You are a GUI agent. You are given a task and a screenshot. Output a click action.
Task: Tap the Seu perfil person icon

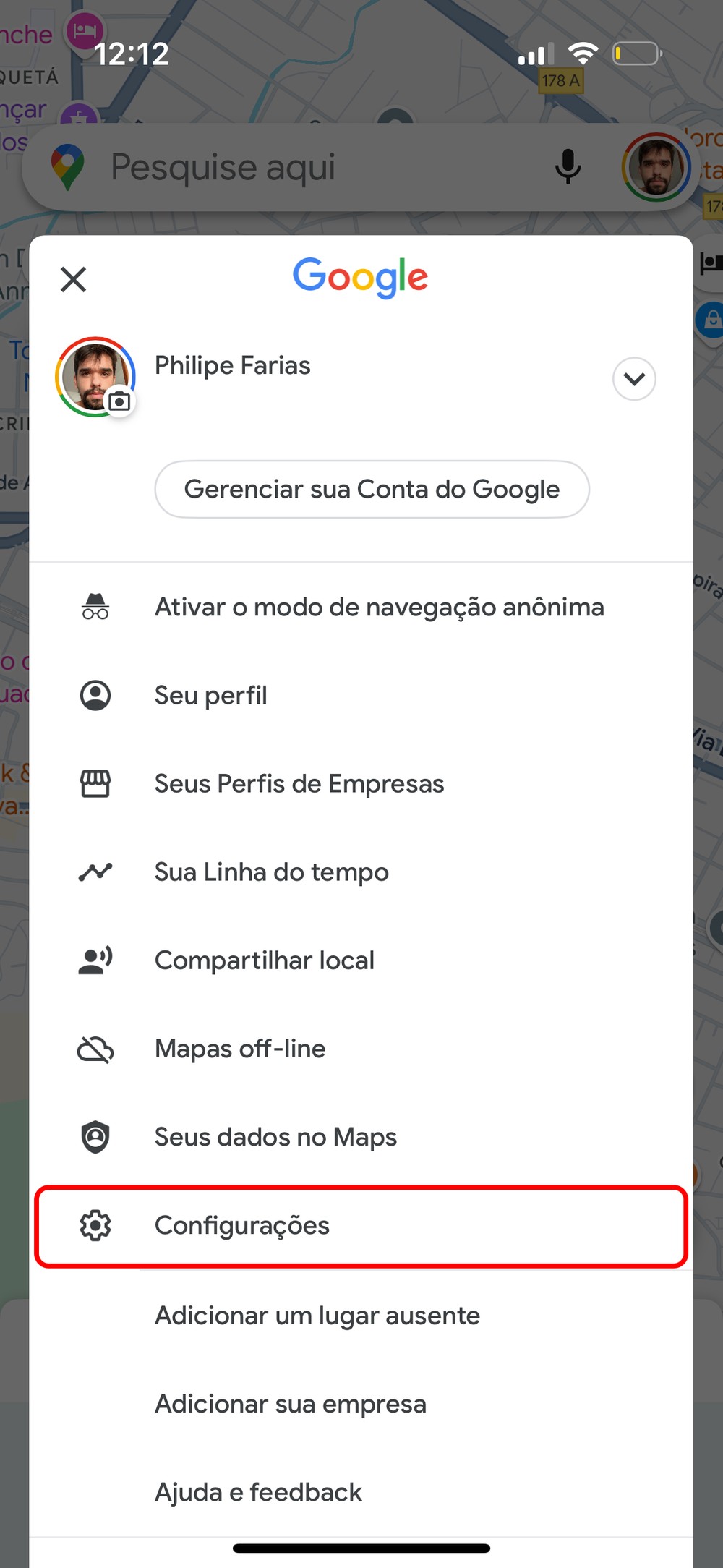95,695
